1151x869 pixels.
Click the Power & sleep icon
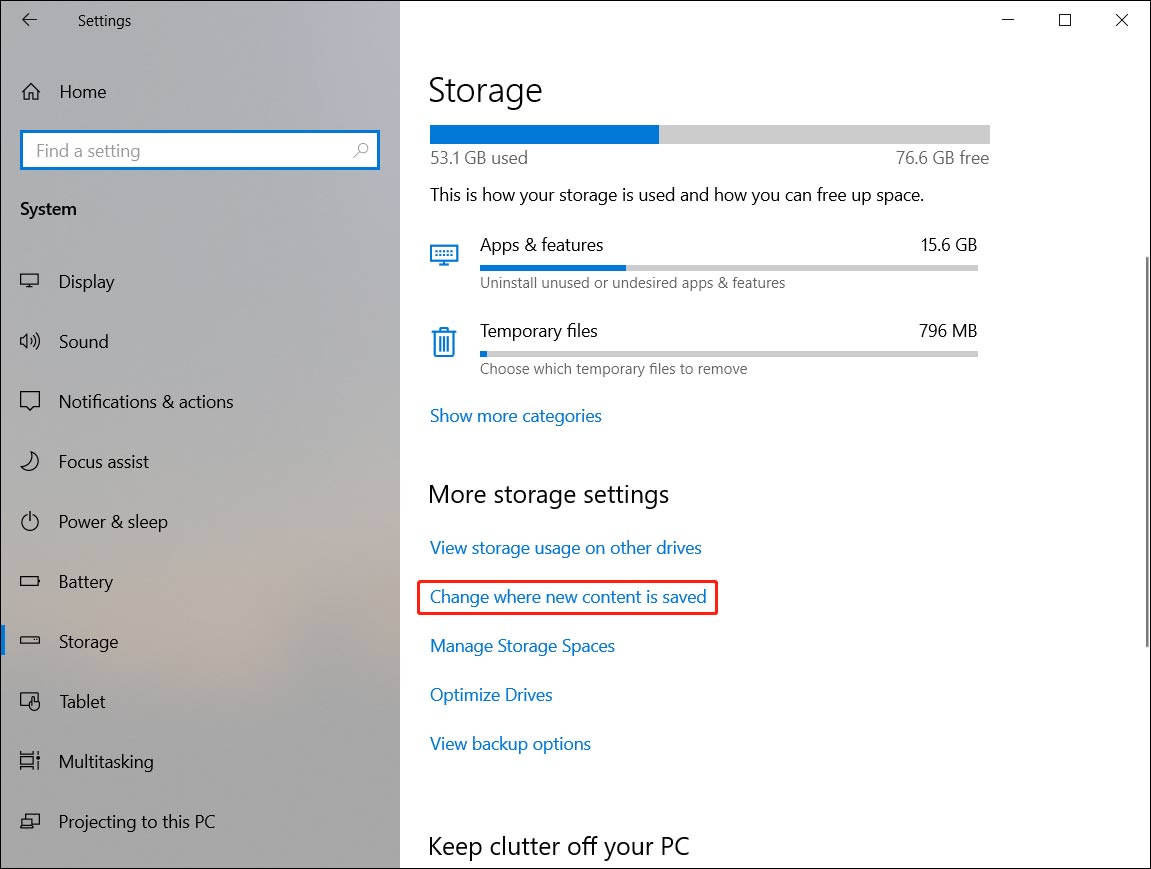pos(31,522)
